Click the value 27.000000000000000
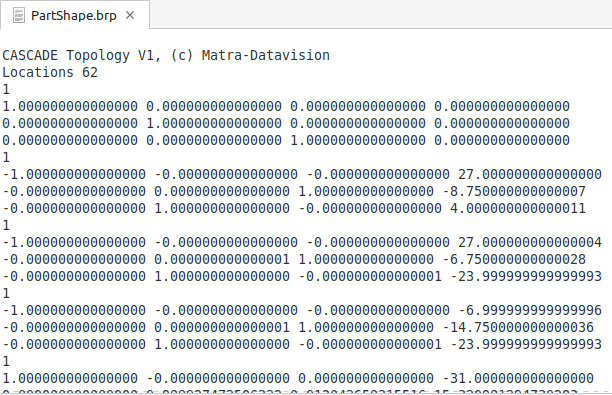Screen dimensions: 612x395 pos(530,174)
